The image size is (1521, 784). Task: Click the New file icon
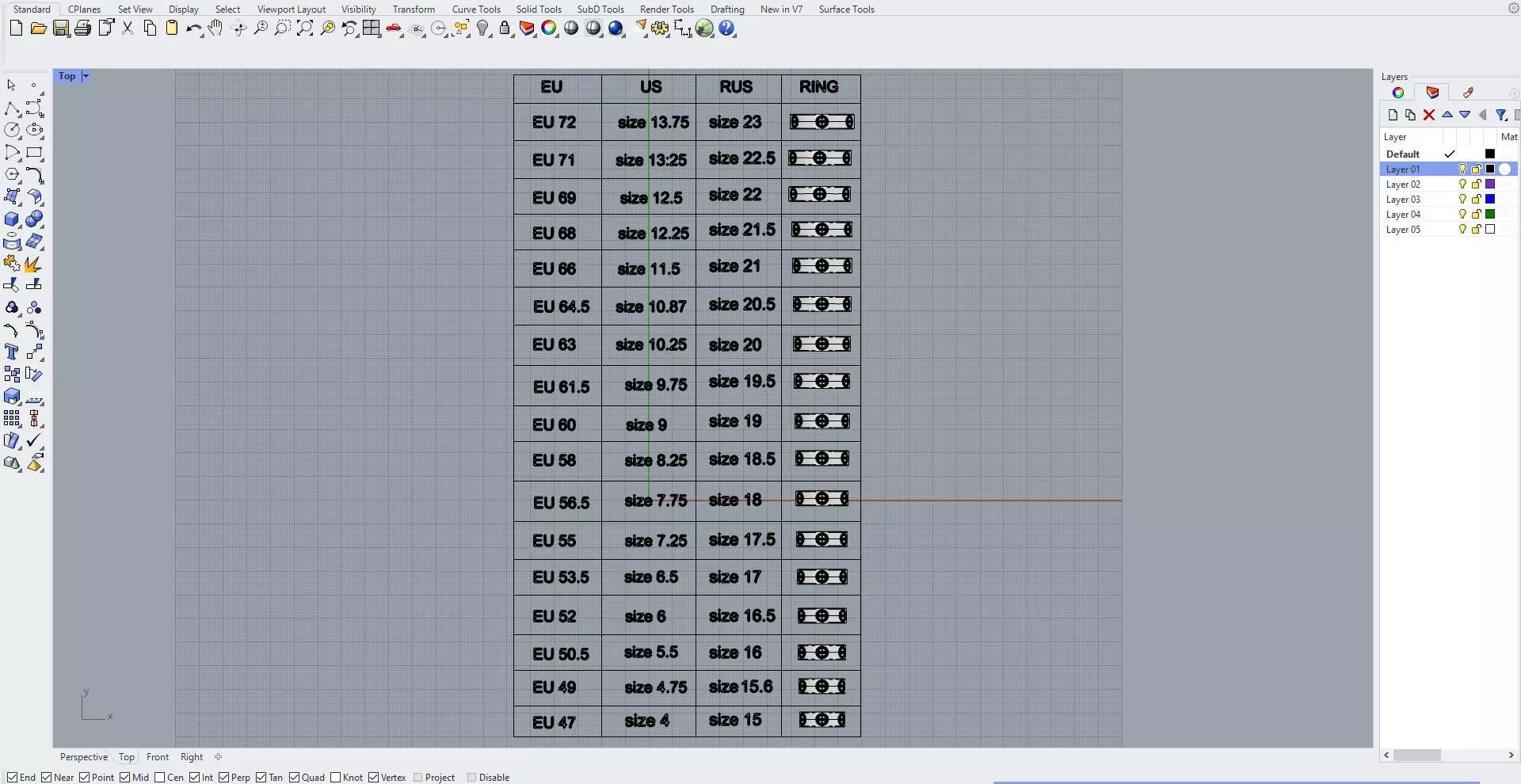[16, 29]
